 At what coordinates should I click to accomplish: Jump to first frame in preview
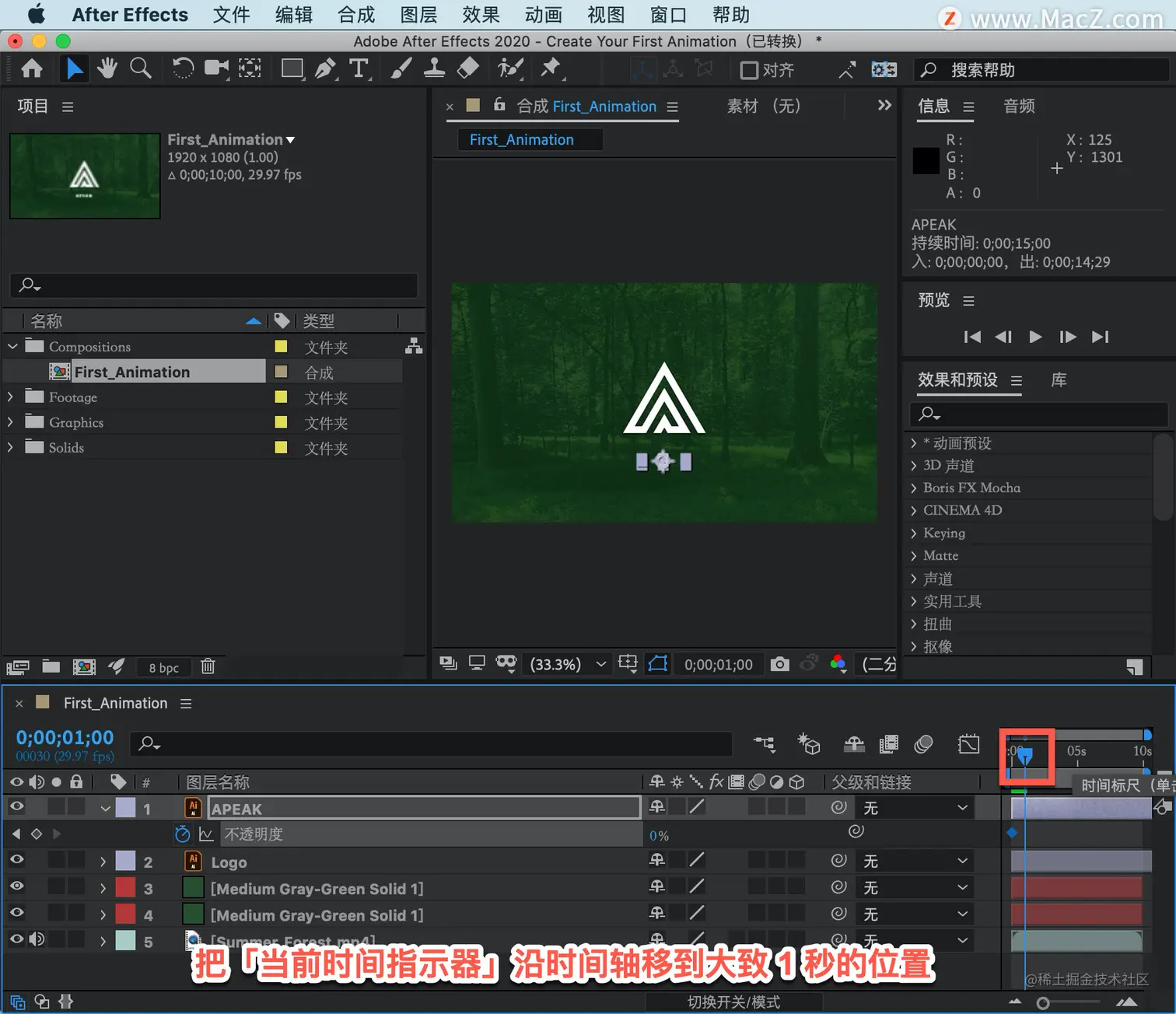[x=972, y=337]
